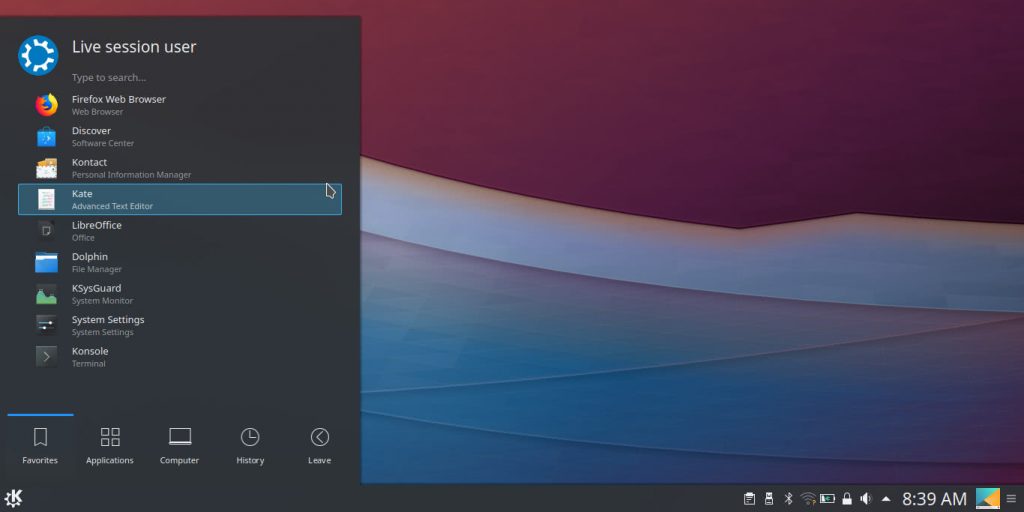Open the Wi-Fi network tray icon
Image resolution: width=1024 pixels, height=512 pixels.
coord(808,499)
